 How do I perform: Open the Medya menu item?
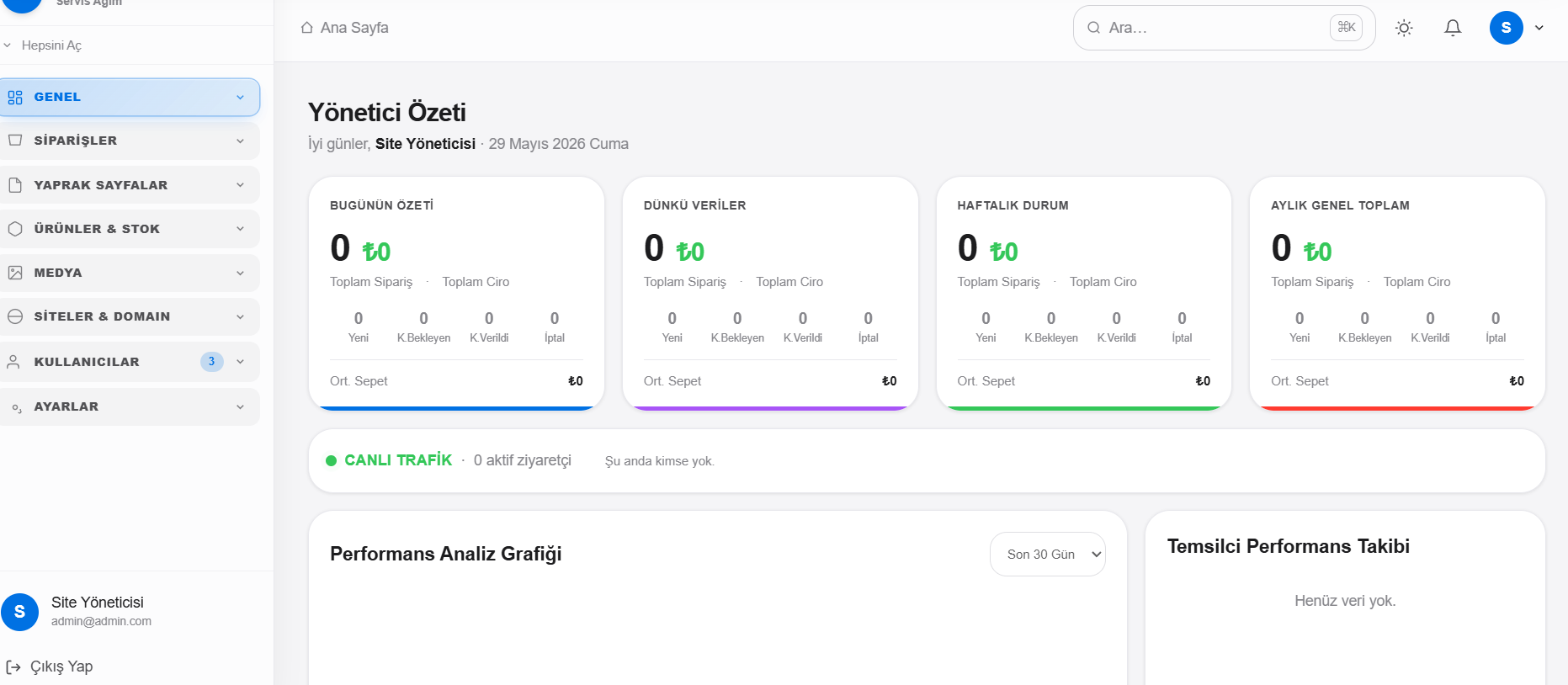(x=130, y=273)
